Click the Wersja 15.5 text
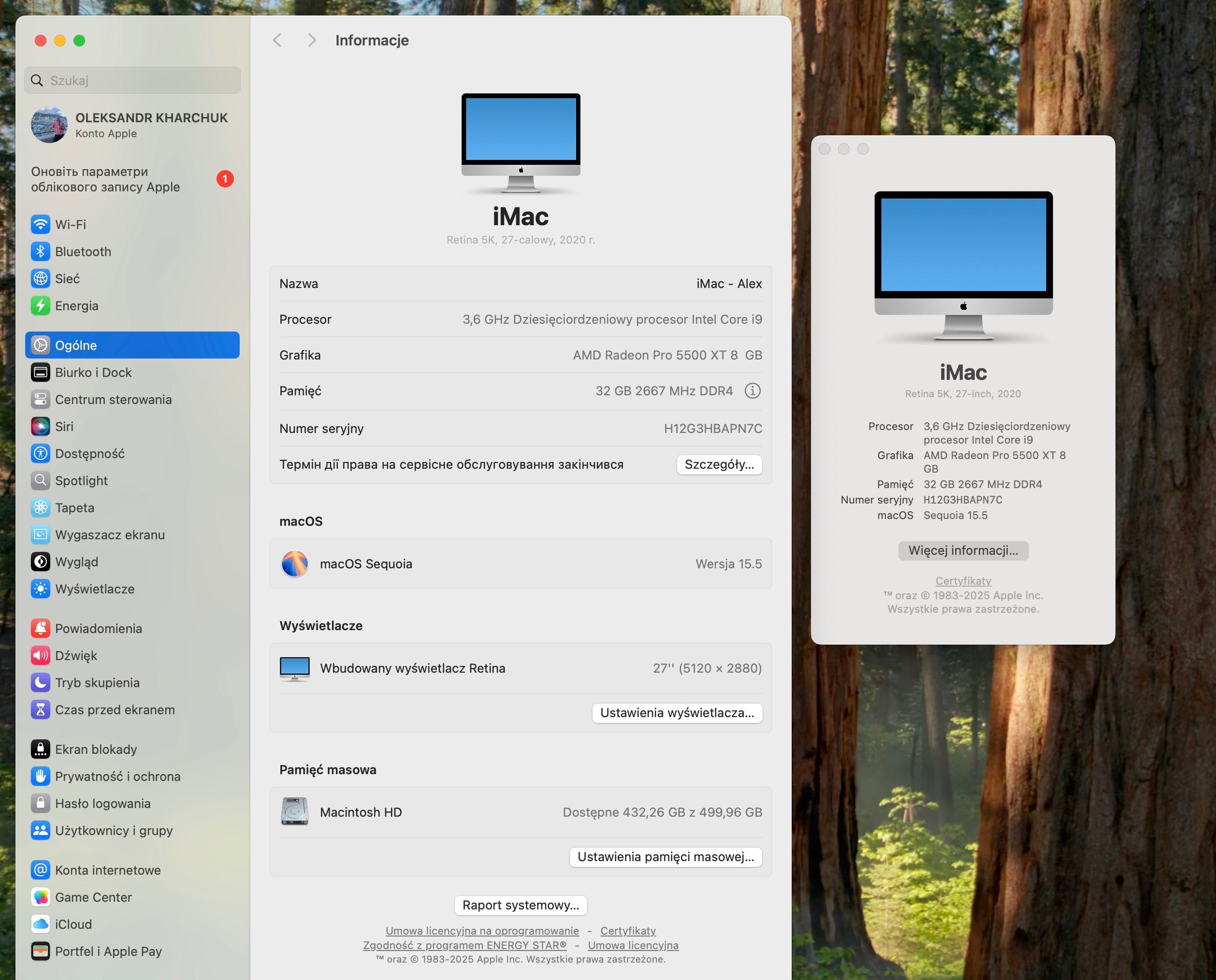 [x=728, y=564]
